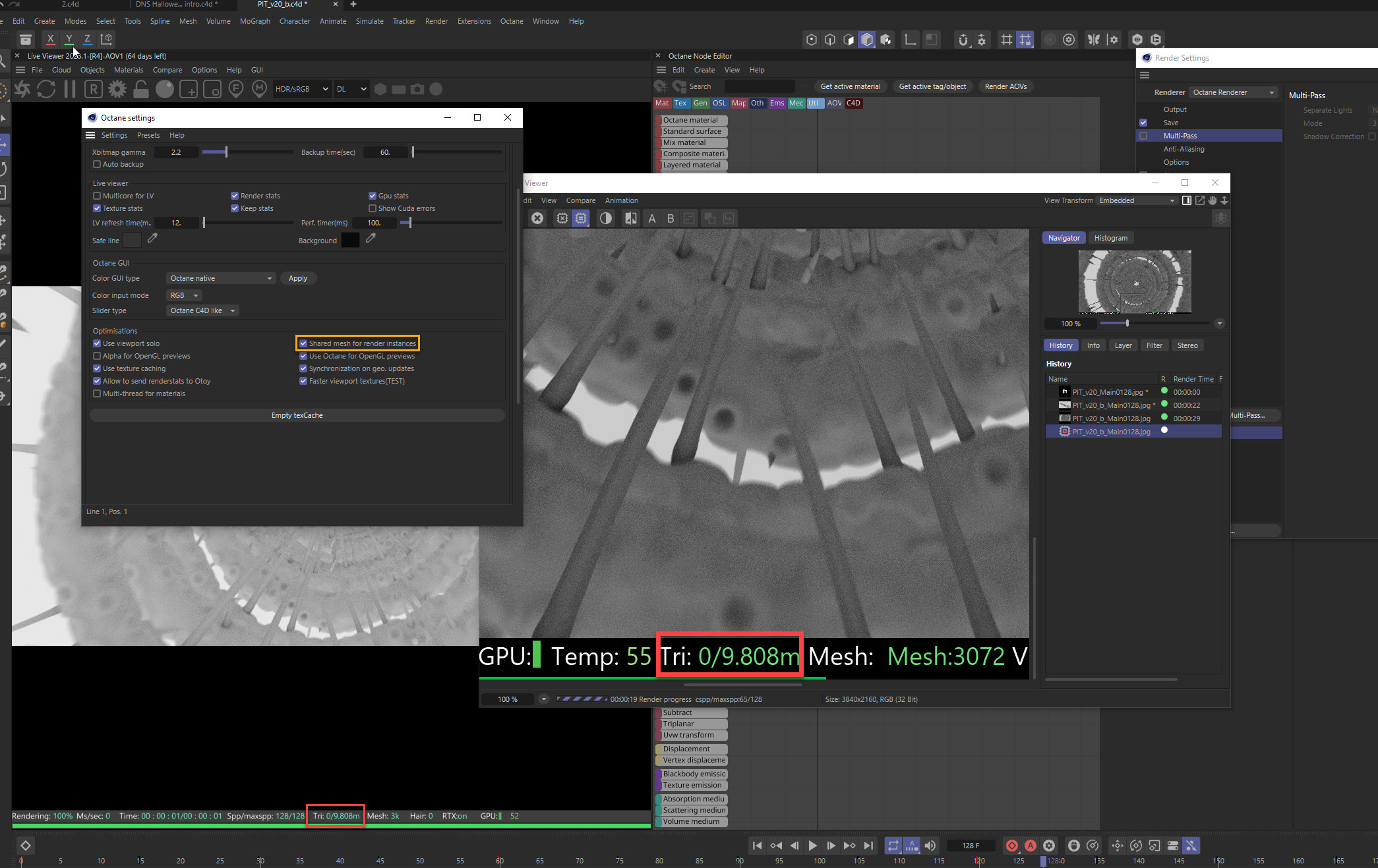
Task: Enable Multicore for LV checkbox
Action: (x=97, y=196)
